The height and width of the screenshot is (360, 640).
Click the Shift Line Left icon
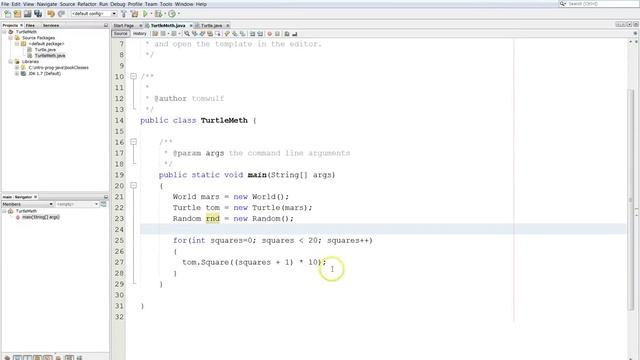pos(252,33)
